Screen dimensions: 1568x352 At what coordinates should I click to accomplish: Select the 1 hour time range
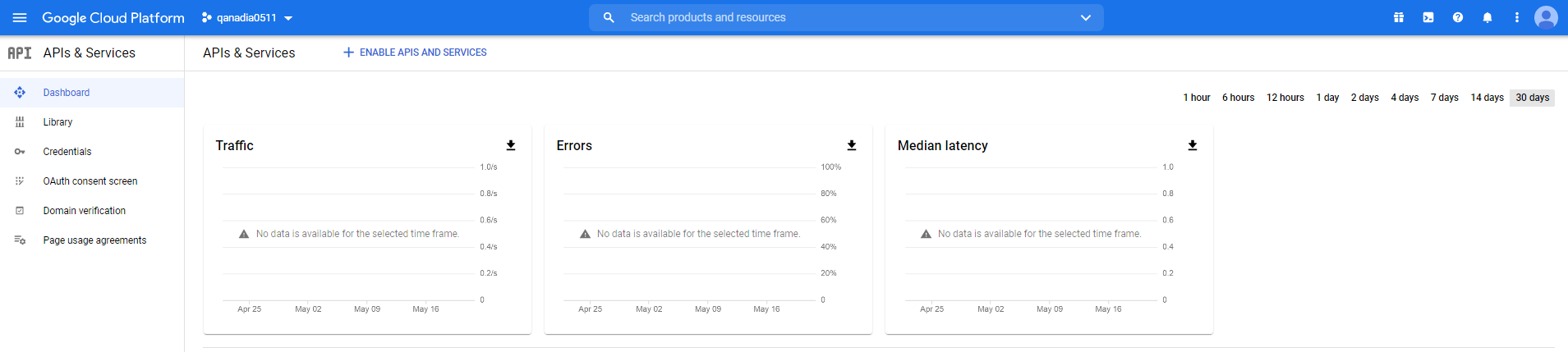pos(1196,98)
